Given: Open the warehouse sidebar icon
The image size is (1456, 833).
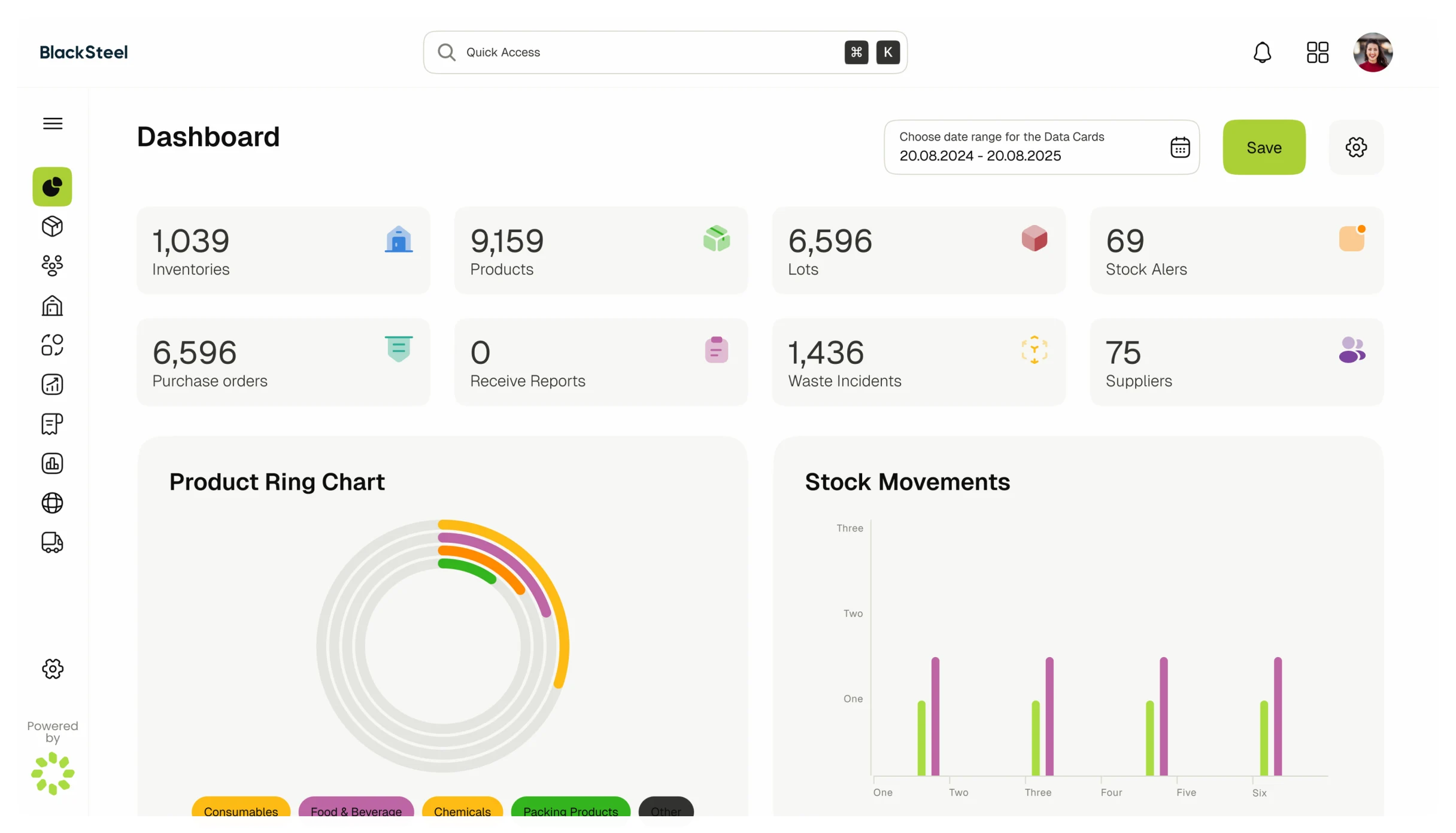Looking at the screenshot, I should coord(52,305).
